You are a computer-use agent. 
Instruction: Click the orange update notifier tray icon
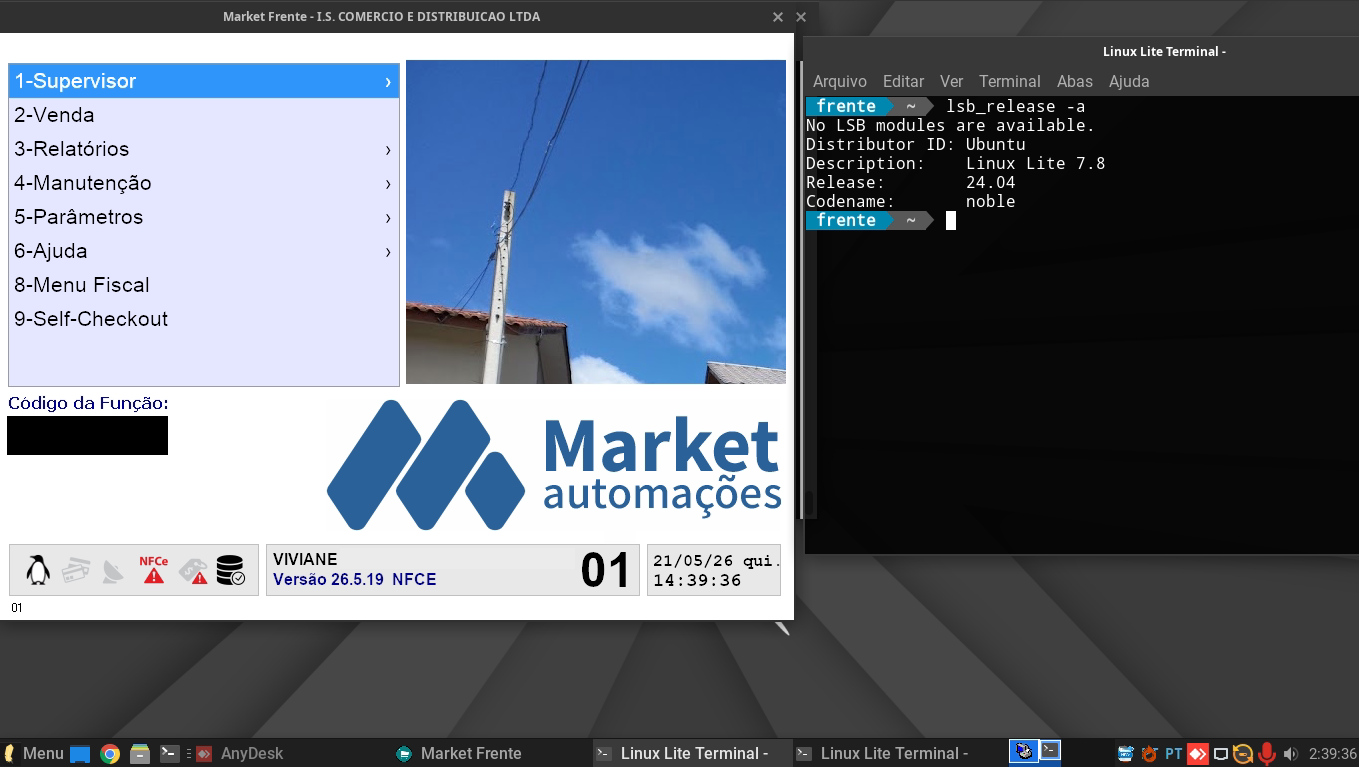click(1243, 754)
